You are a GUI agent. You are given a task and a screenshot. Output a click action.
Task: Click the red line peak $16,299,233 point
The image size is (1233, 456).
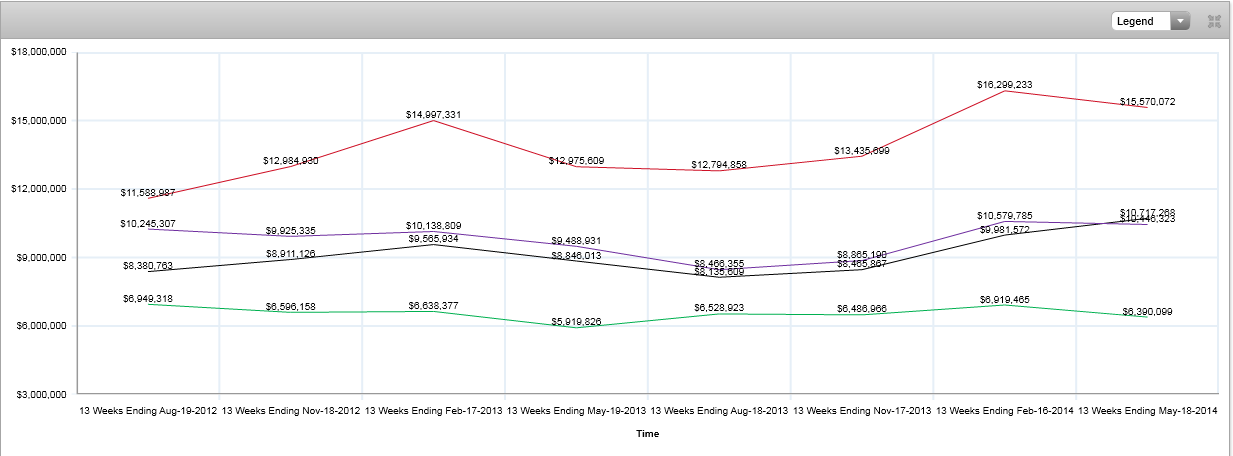(1004, 91)
